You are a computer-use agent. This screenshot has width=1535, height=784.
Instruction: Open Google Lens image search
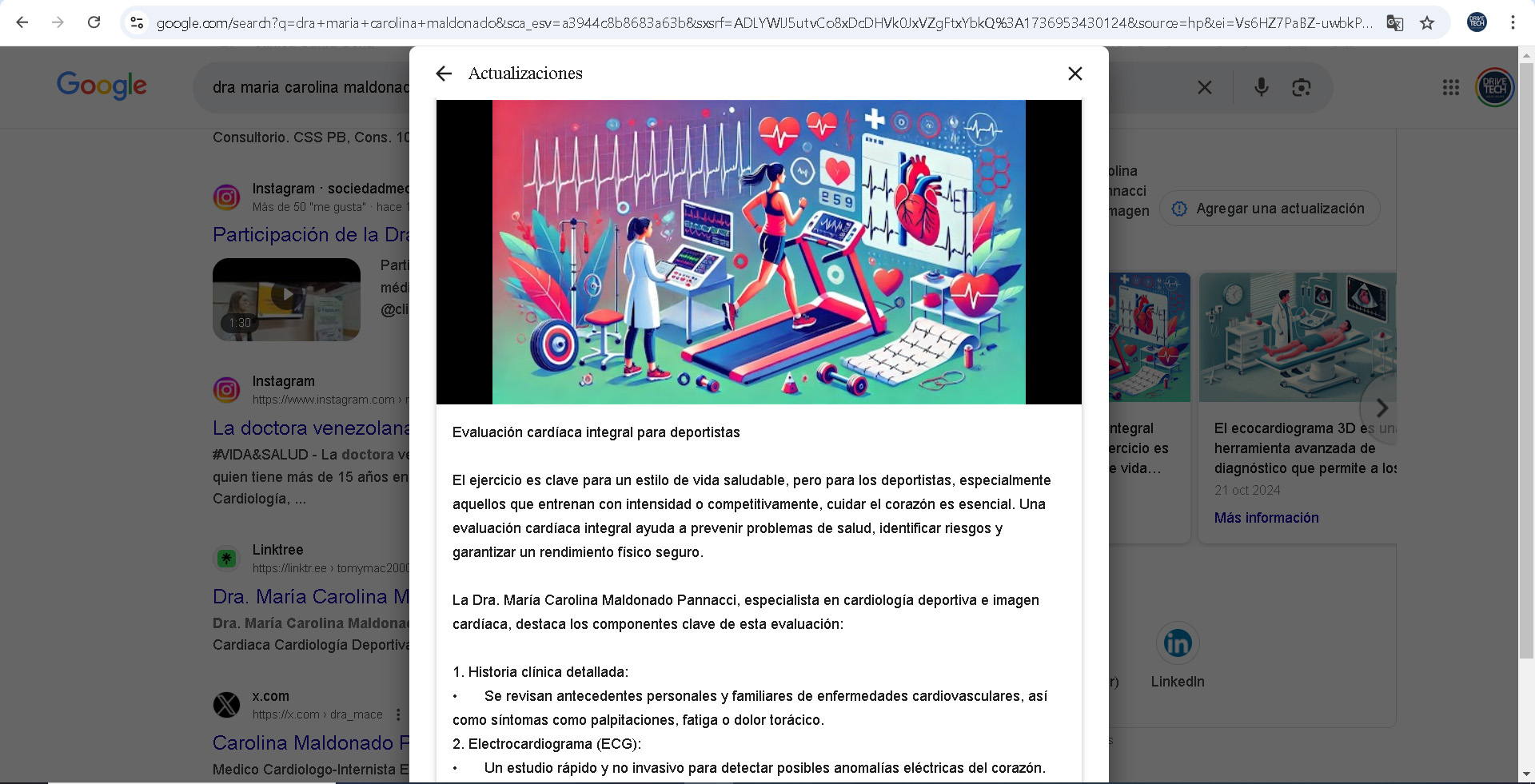[x=1301, y=87]
